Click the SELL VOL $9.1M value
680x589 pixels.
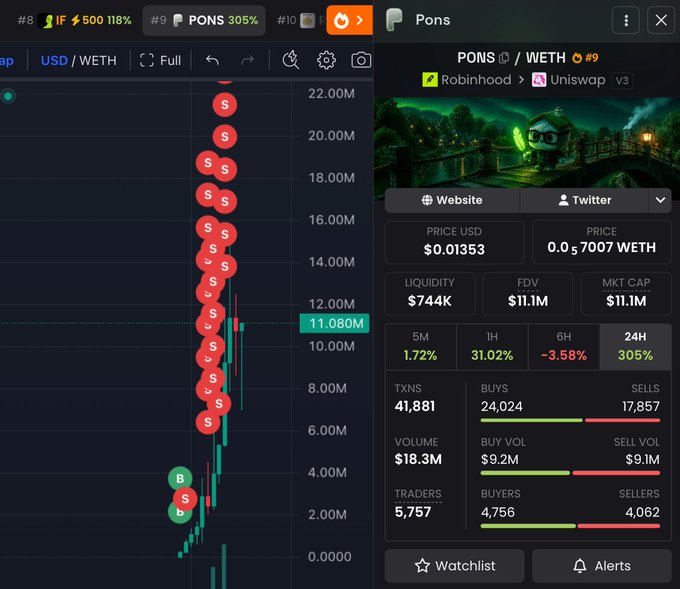(642, 459)
